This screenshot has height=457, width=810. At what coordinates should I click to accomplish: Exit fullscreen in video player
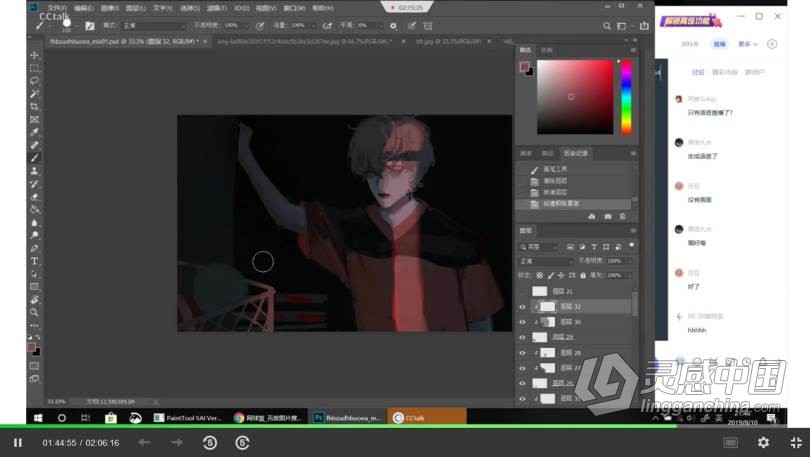[796, 443]
